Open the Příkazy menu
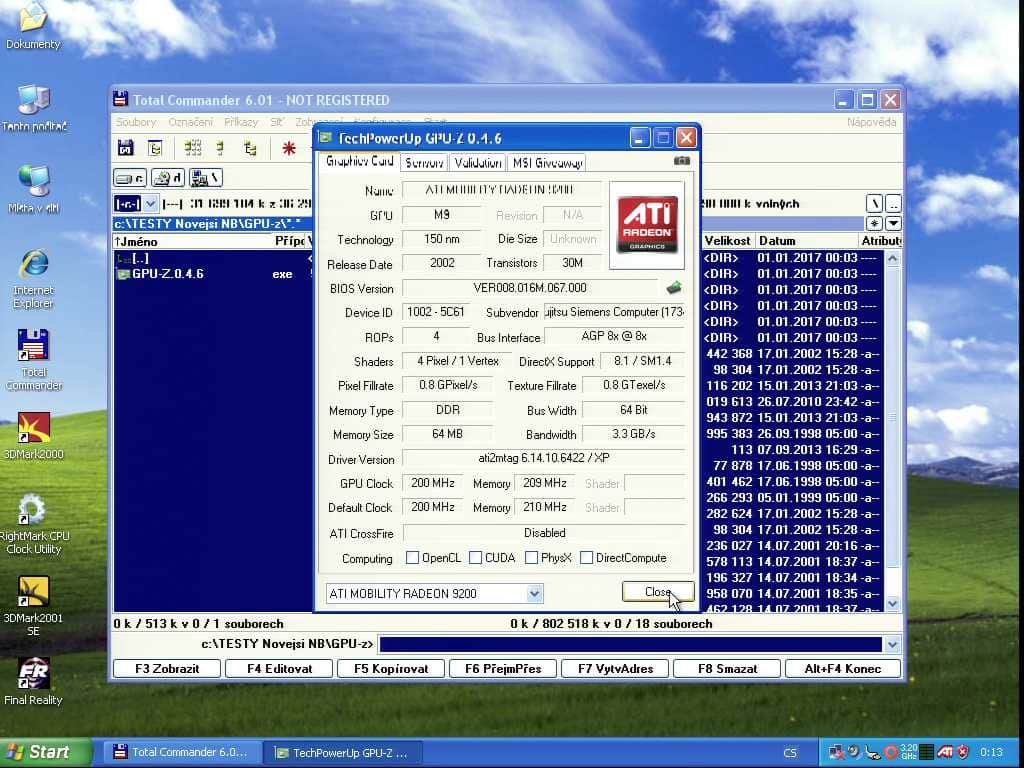1024x768 pixels. click(241, 122)
